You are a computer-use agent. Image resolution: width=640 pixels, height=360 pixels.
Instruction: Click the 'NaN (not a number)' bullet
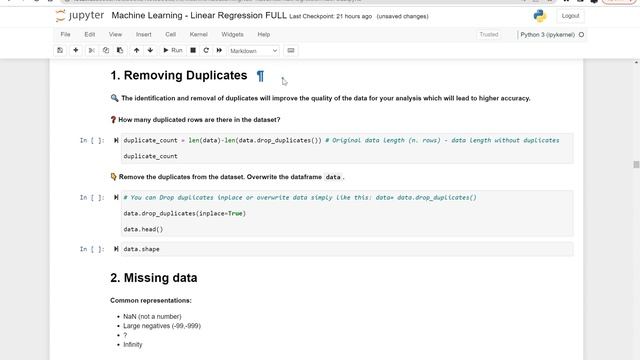[152, 316]
